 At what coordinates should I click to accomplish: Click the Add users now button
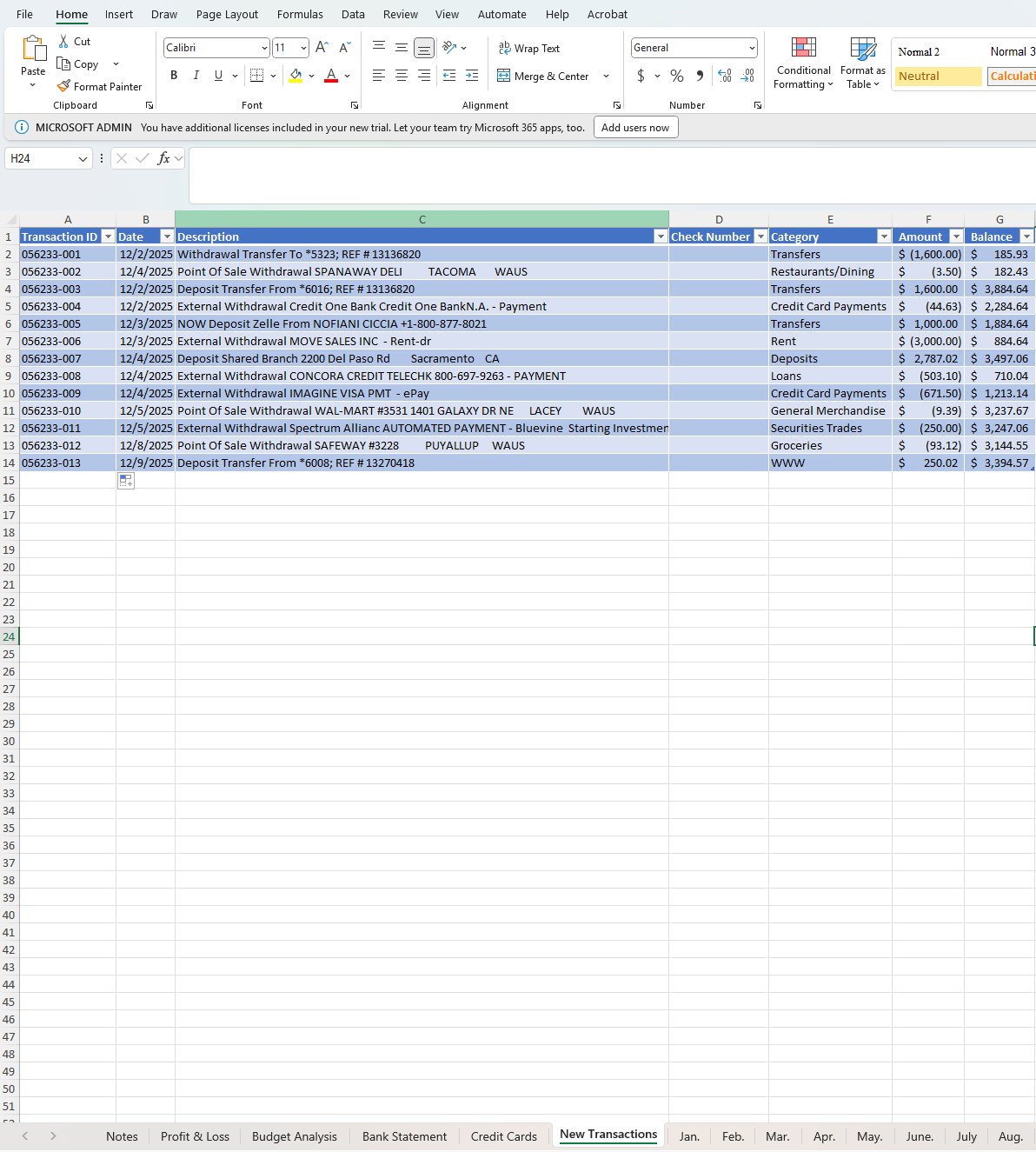[x=635, y=128]
